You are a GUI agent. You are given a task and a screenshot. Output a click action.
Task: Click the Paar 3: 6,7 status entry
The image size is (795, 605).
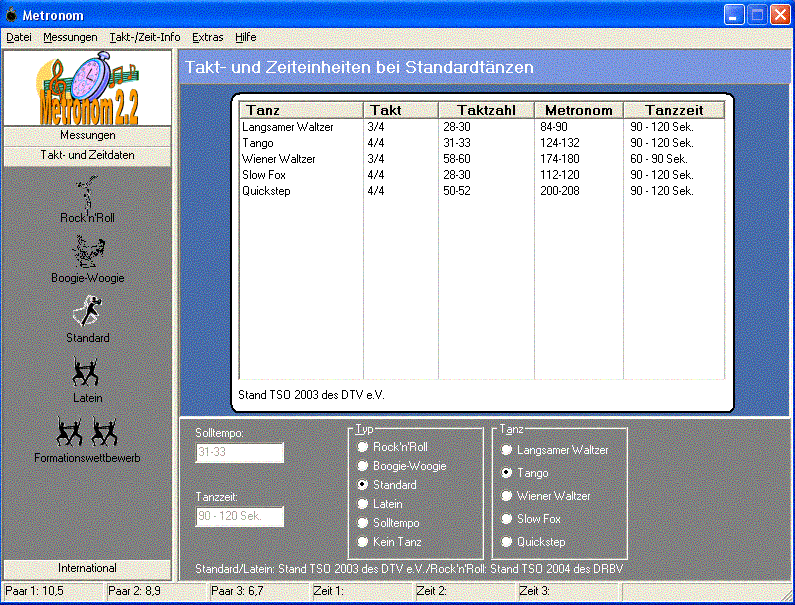point(260,591)
